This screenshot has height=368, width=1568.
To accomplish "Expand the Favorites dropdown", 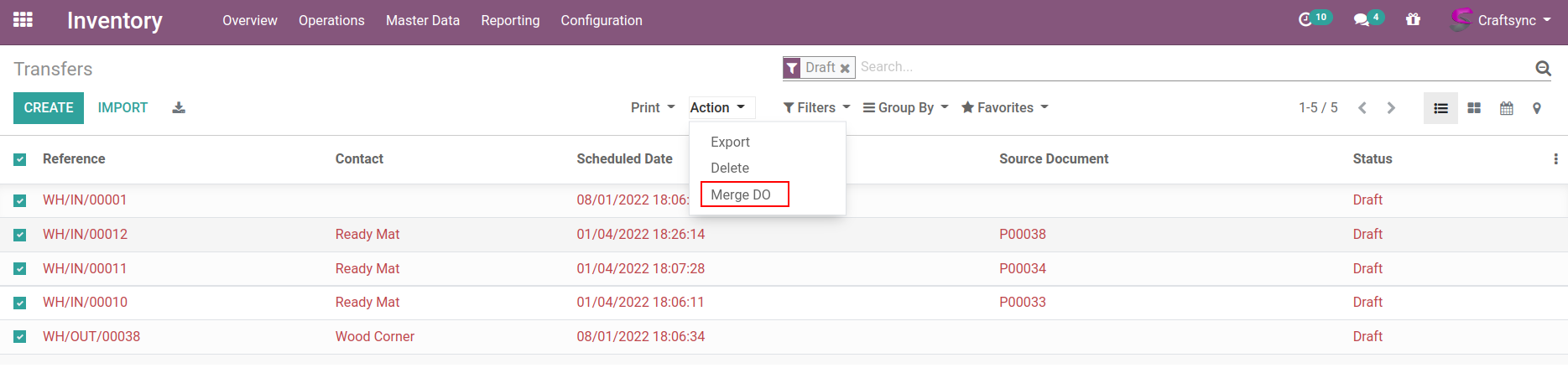I will (1004, 107).
